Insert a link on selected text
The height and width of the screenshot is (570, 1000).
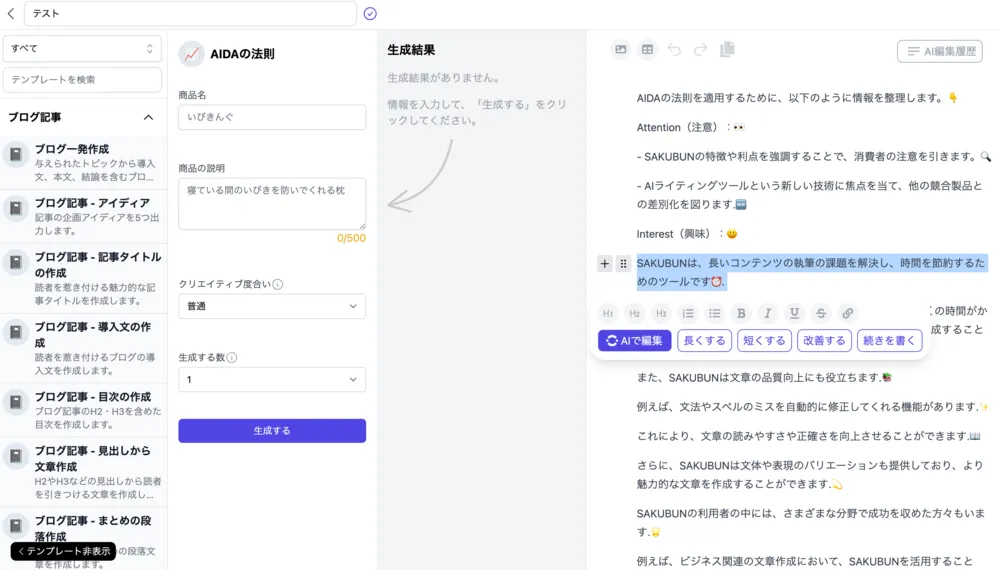[x=848, y=313]
